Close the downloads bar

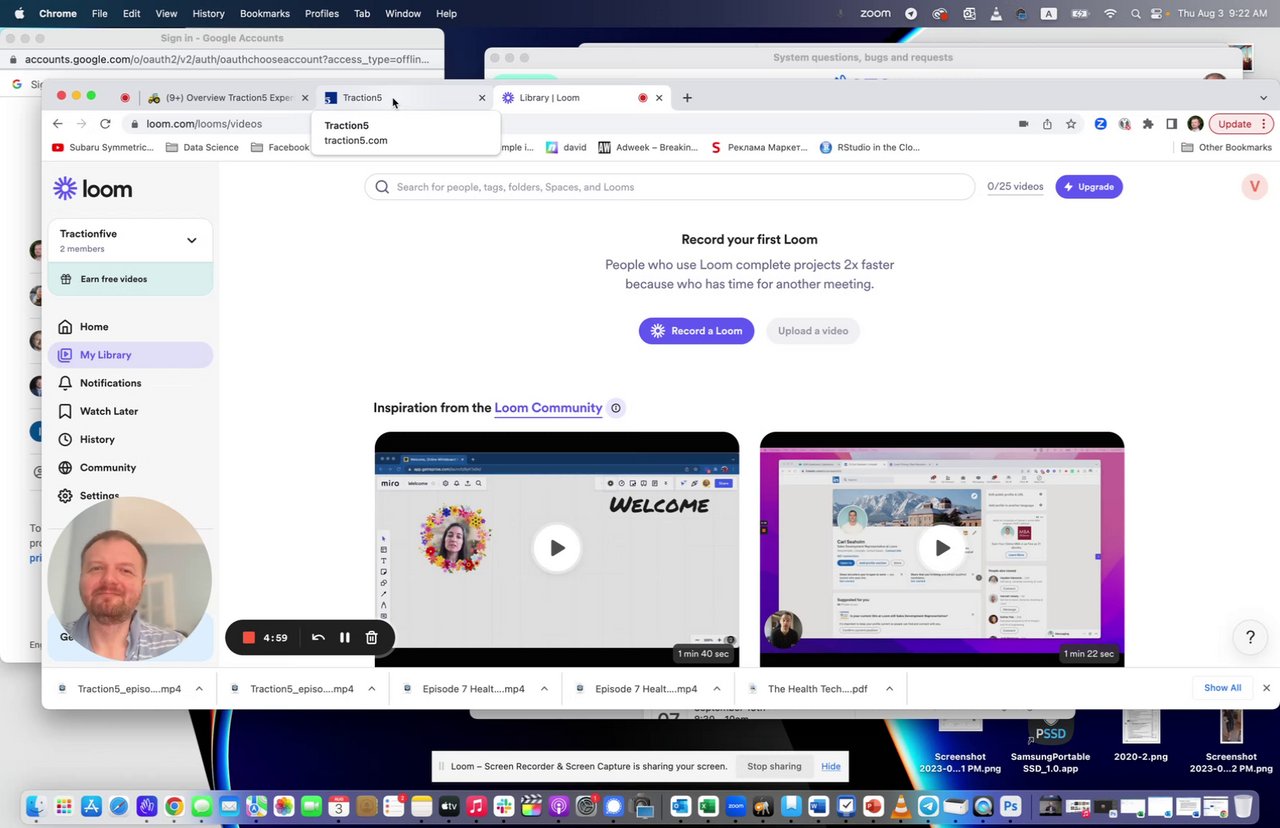point(1266,688)
